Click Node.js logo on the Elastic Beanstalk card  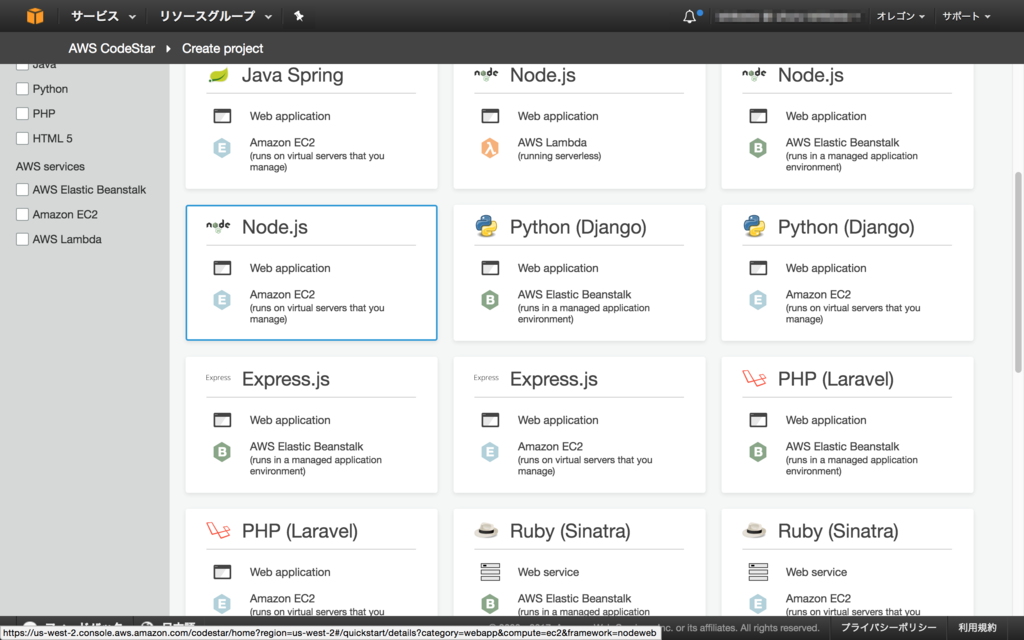[754, 74]
